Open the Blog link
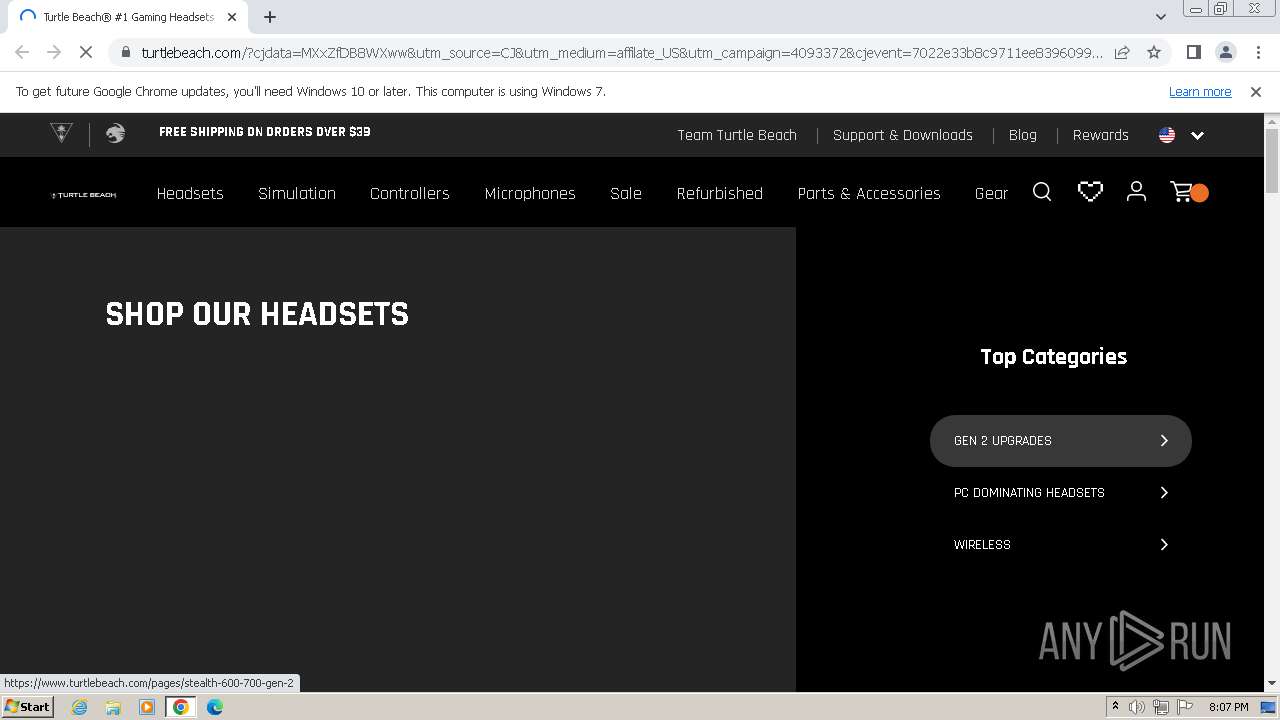The image size is (1280, 720). tap(1022, 135)
